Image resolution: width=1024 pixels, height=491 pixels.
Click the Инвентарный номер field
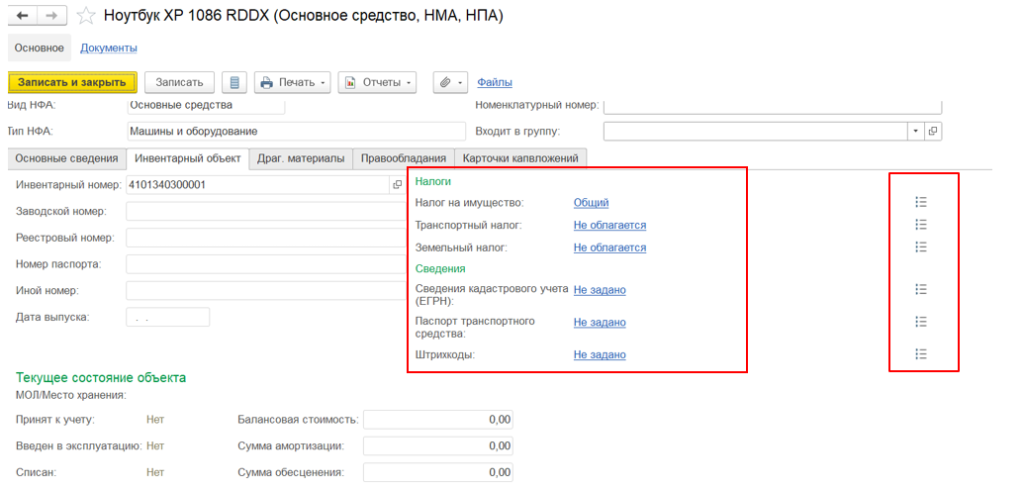(x=259, y=185)
